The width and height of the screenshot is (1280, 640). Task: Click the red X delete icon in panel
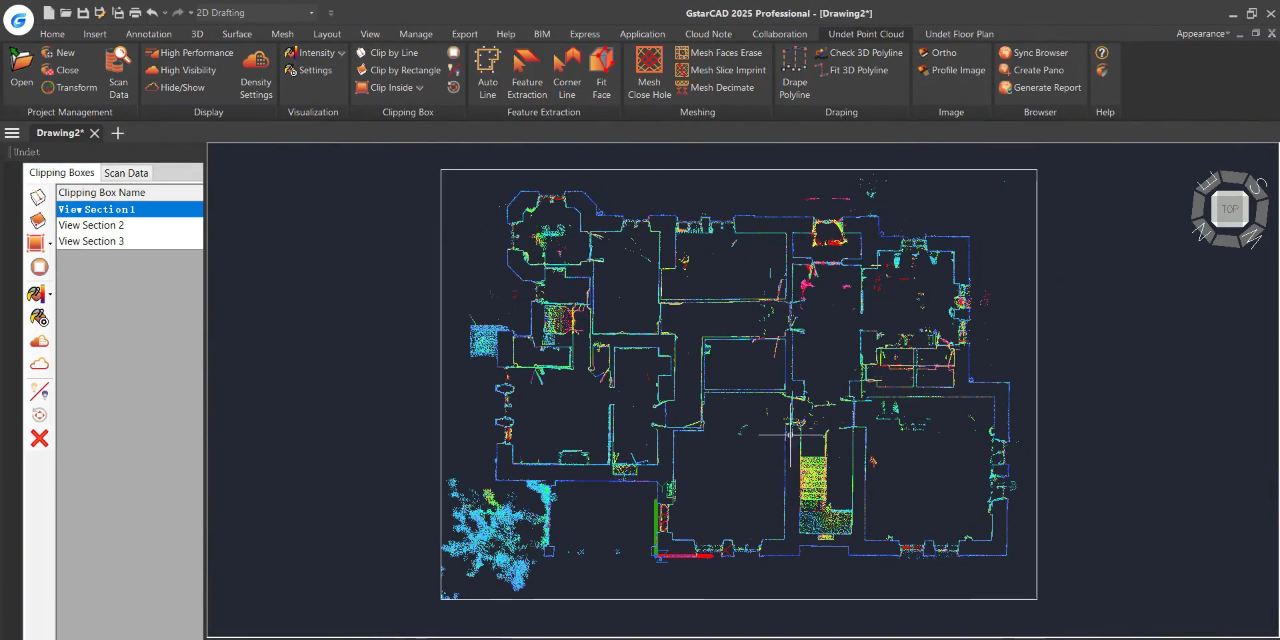pyautogui.click(x=39, y=438)
